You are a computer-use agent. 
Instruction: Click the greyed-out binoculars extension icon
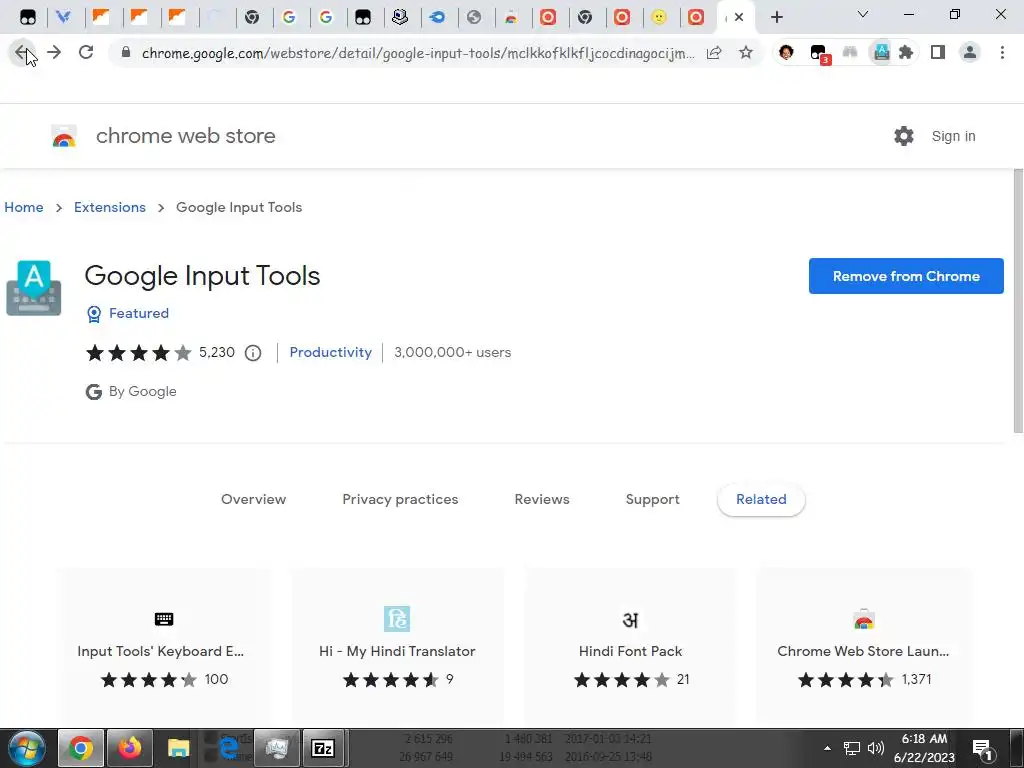point(850,53)
